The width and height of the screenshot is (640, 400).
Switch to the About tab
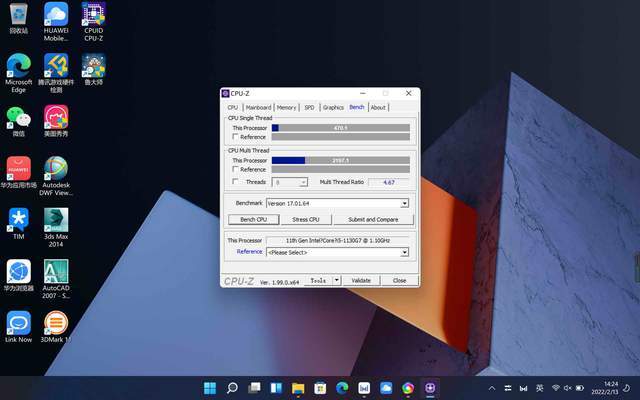point(378,107)
